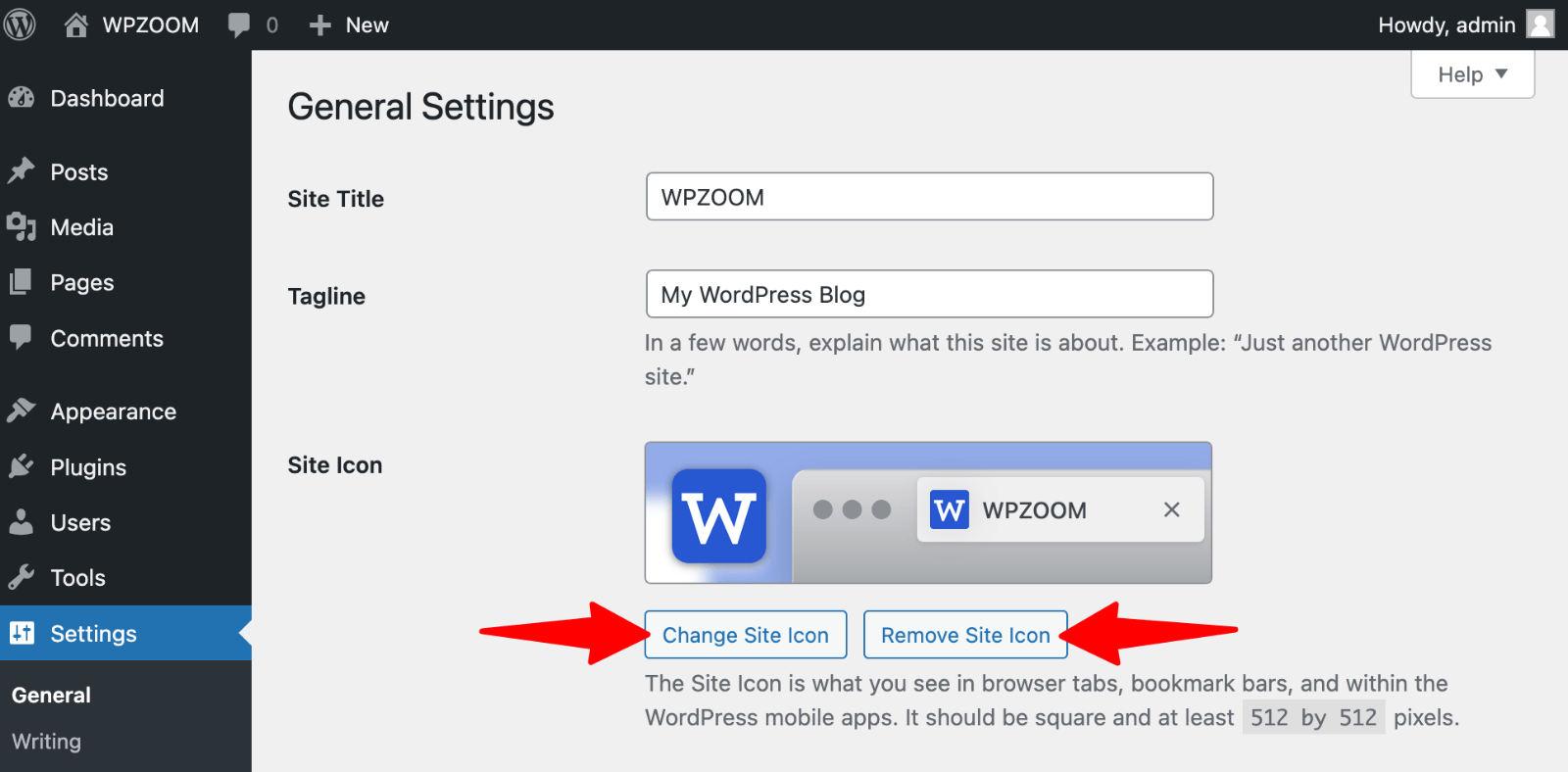
Task: Click the WPZOOM site name link
Action: point(151,25)
